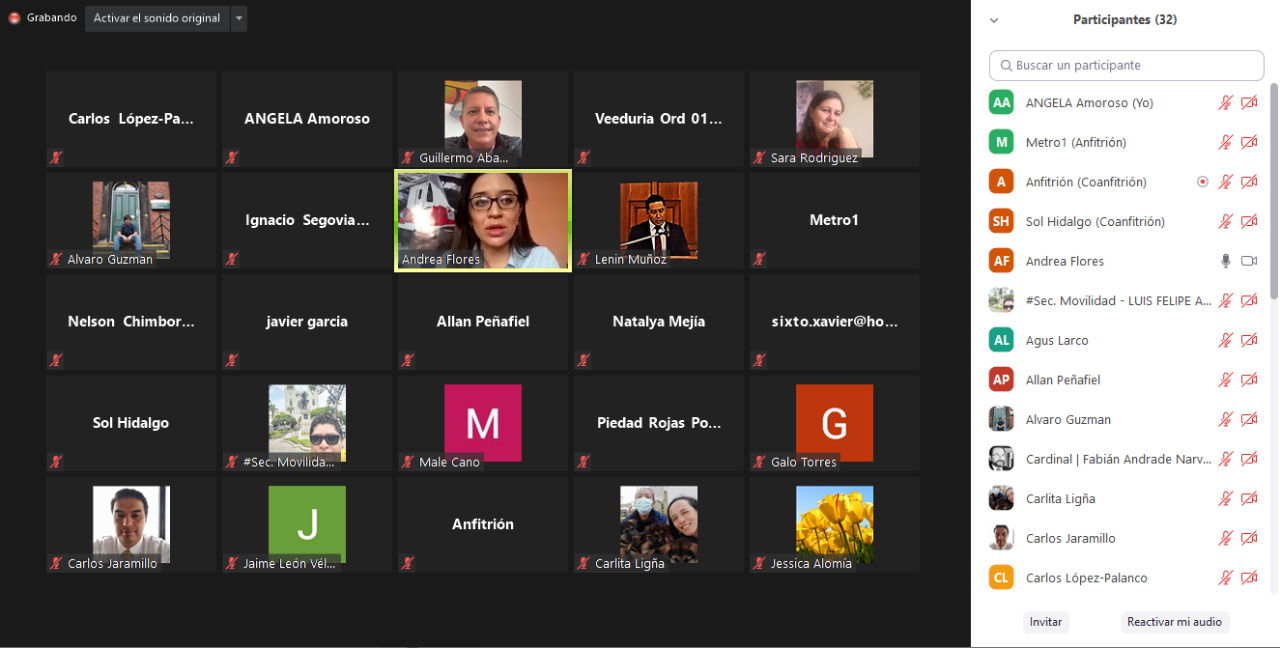Image resolution: width=1280 pixels, height=648 pixels.
Task: Click the CL avatar beside Carlos López-Palanco
Action: click(x=1001, y=578)
